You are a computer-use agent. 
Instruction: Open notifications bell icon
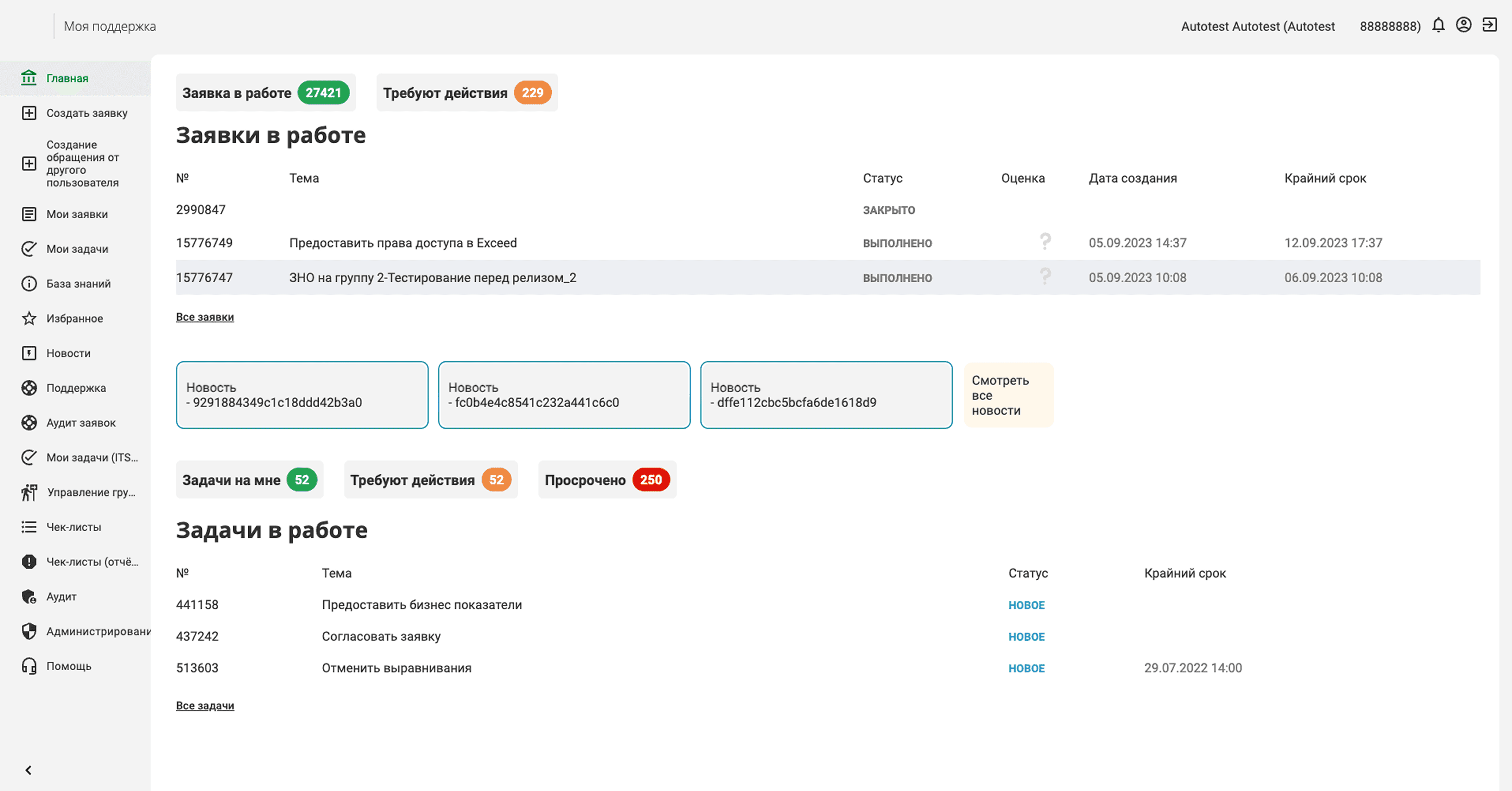click(x=1438, y=25)
